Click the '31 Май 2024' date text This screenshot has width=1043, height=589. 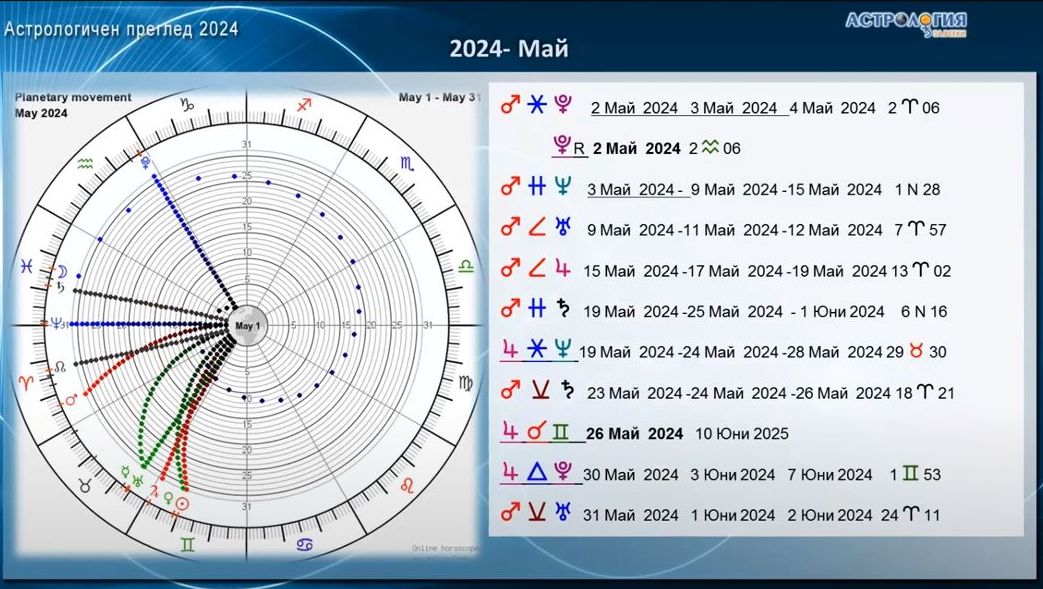pyautogui.click(x=631, y=515)
